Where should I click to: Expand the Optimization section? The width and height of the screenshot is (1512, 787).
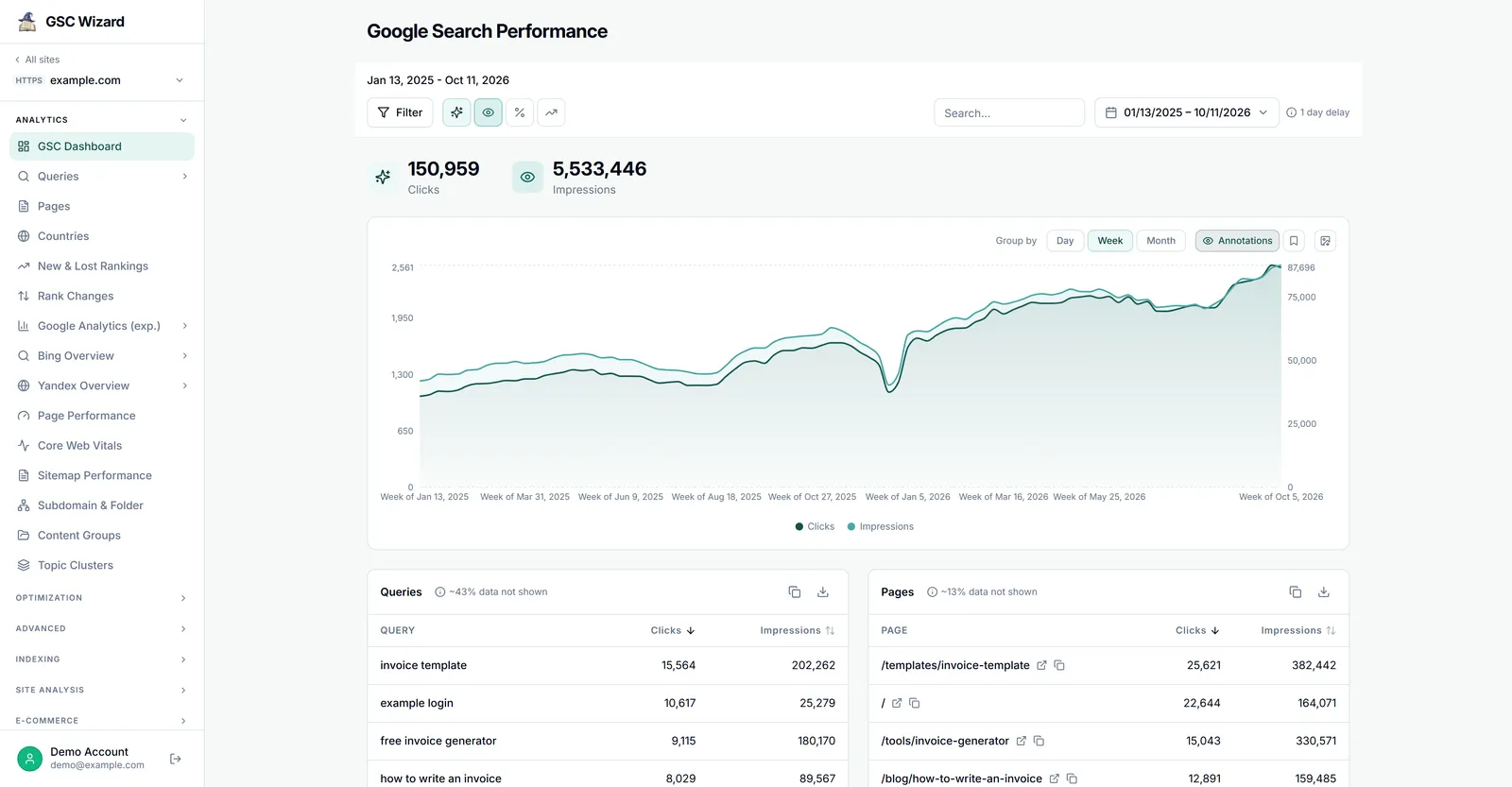coord(102,598)
